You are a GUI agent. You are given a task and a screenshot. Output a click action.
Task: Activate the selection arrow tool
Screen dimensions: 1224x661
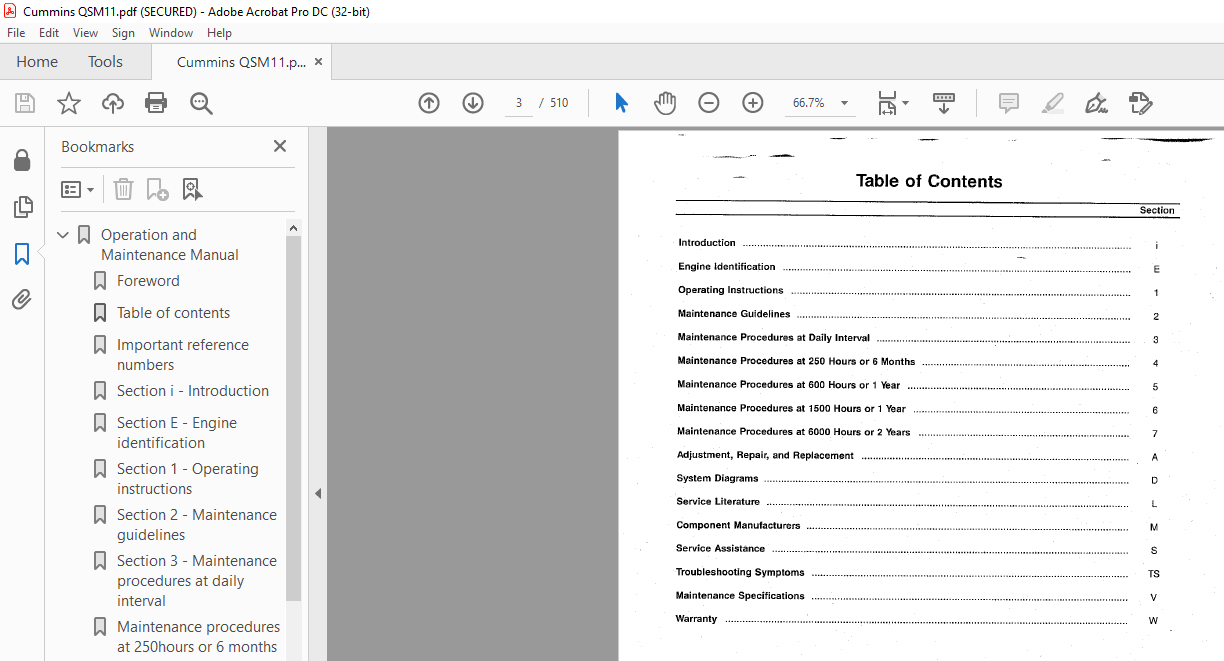pos(621,103)
